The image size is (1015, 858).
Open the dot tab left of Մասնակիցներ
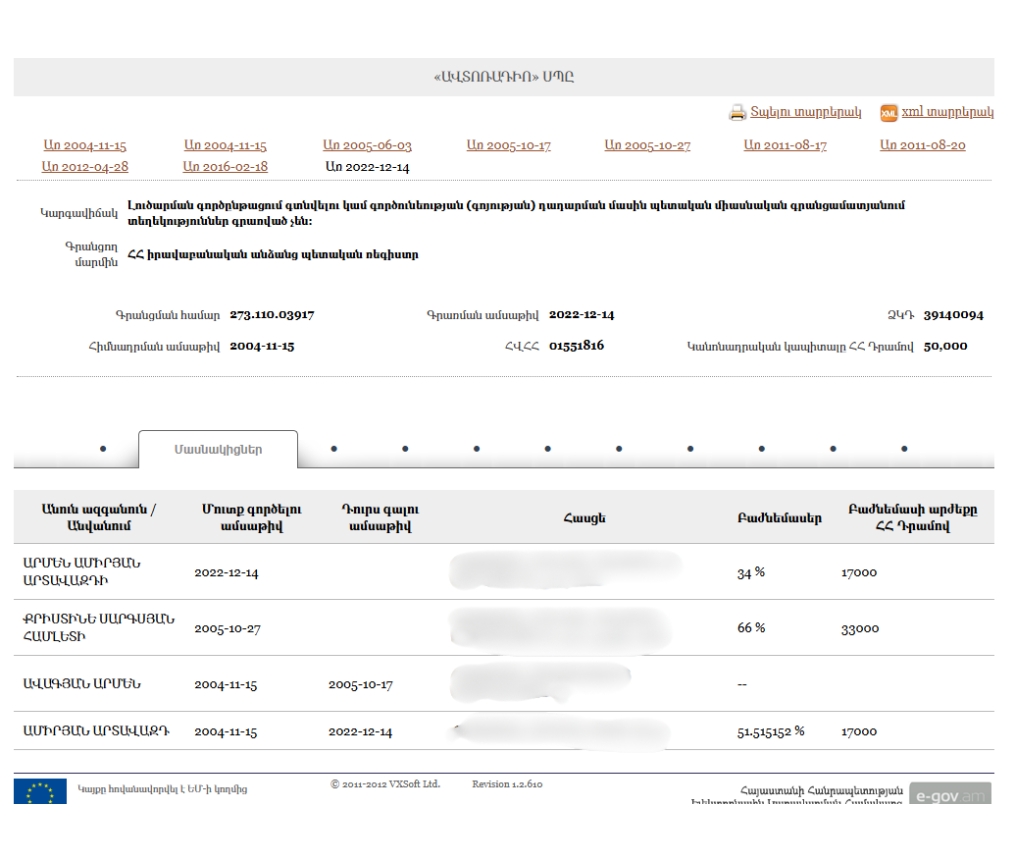[x=105, y=449]
